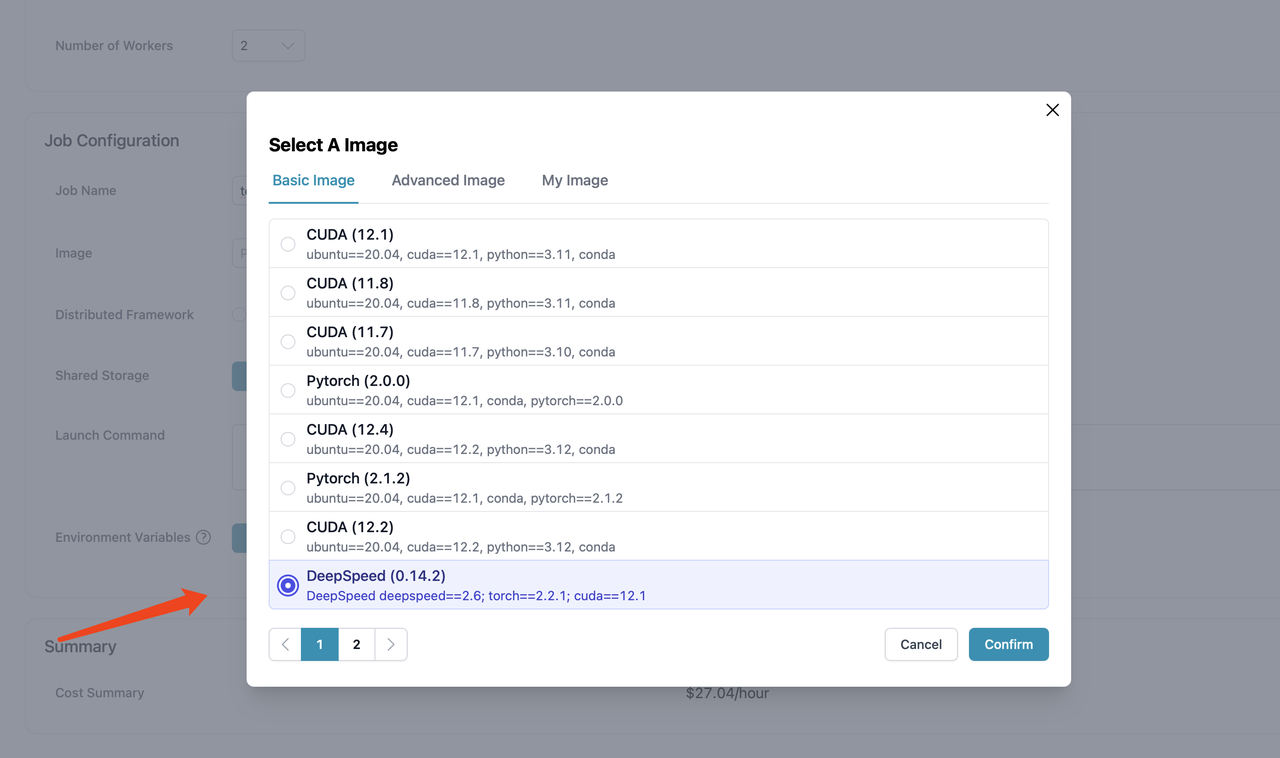
Task: Go to previous page arrow
Action: click(285, 644)
